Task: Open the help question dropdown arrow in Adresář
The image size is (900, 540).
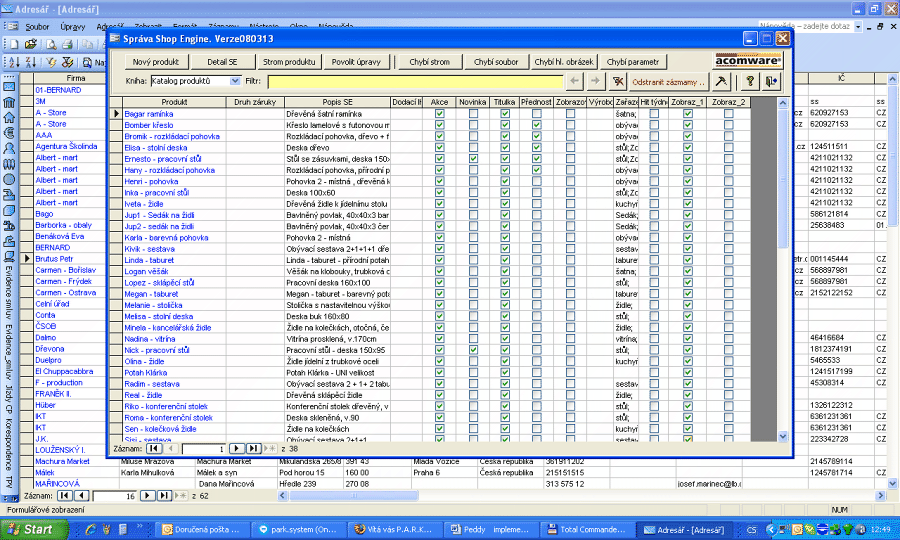Action: (x=858, y=26)
